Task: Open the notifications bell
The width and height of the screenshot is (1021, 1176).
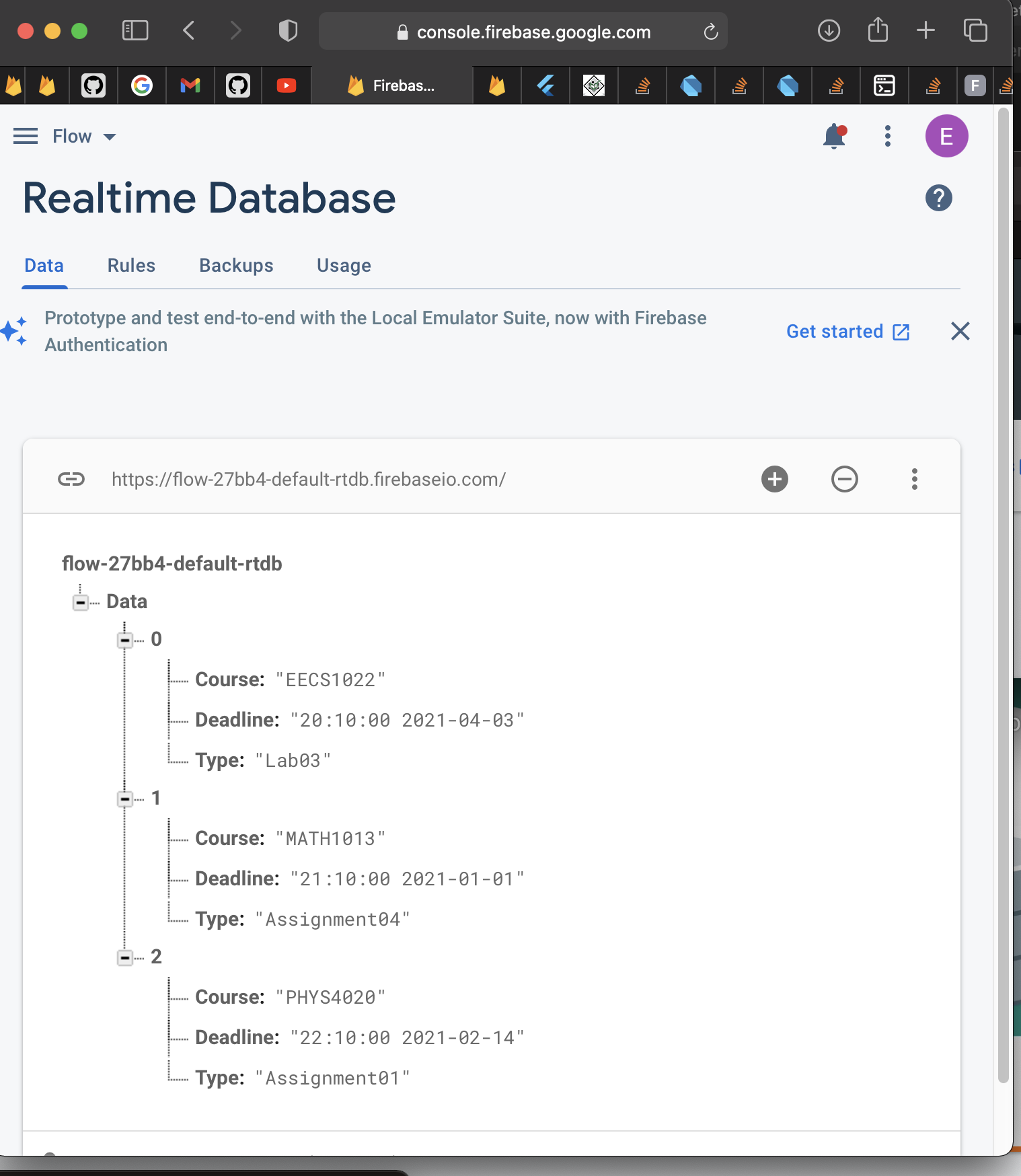Action: pos(834,137)
